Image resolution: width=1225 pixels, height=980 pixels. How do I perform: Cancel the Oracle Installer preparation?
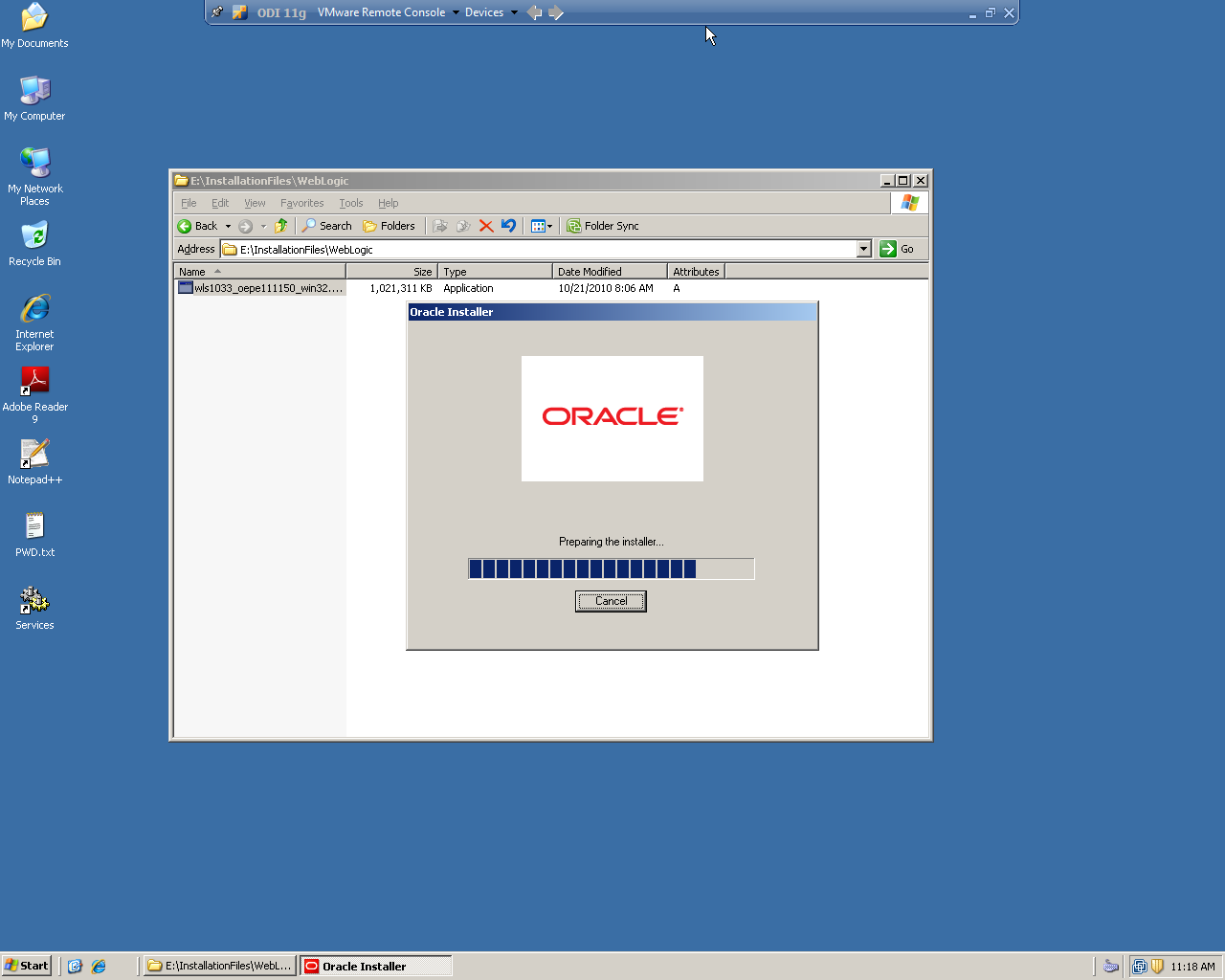coord(611,601)
